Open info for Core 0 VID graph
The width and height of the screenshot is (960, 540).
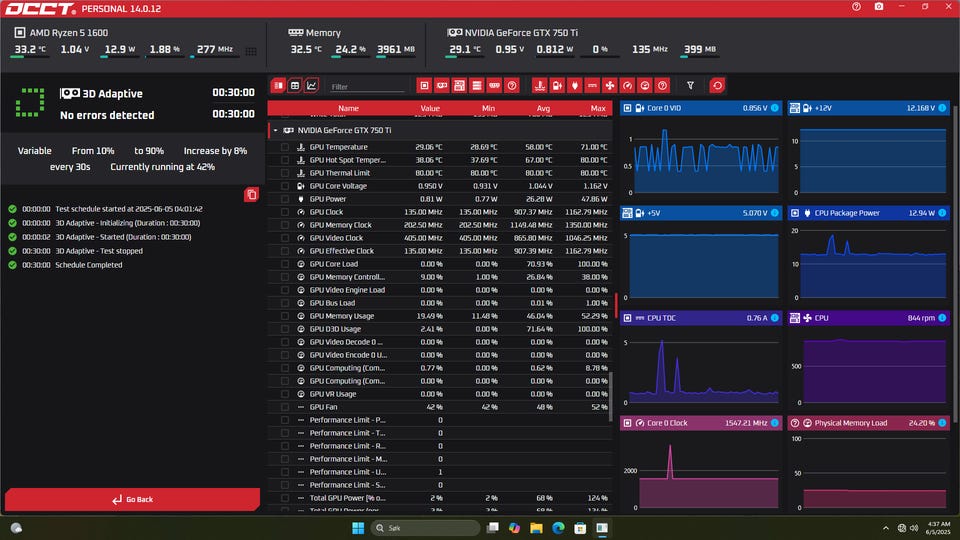(x=774, y=108)
